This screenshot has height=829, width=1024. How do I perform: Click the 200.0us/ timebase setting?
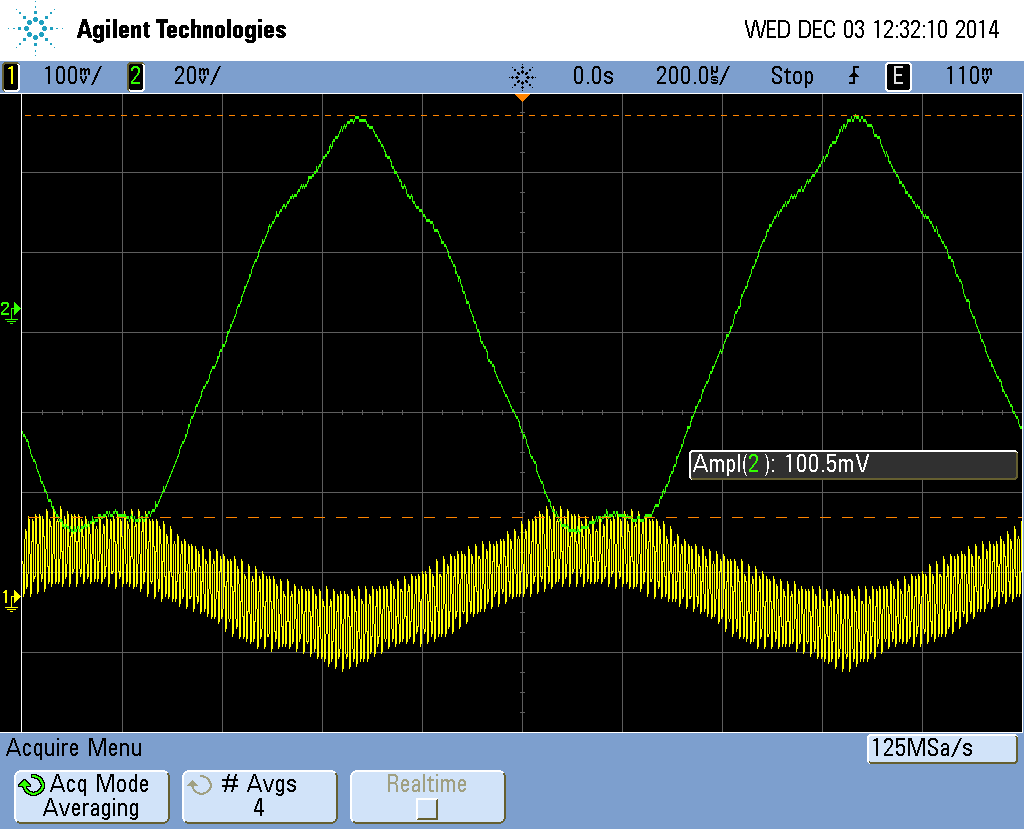[x=692, y=76]
